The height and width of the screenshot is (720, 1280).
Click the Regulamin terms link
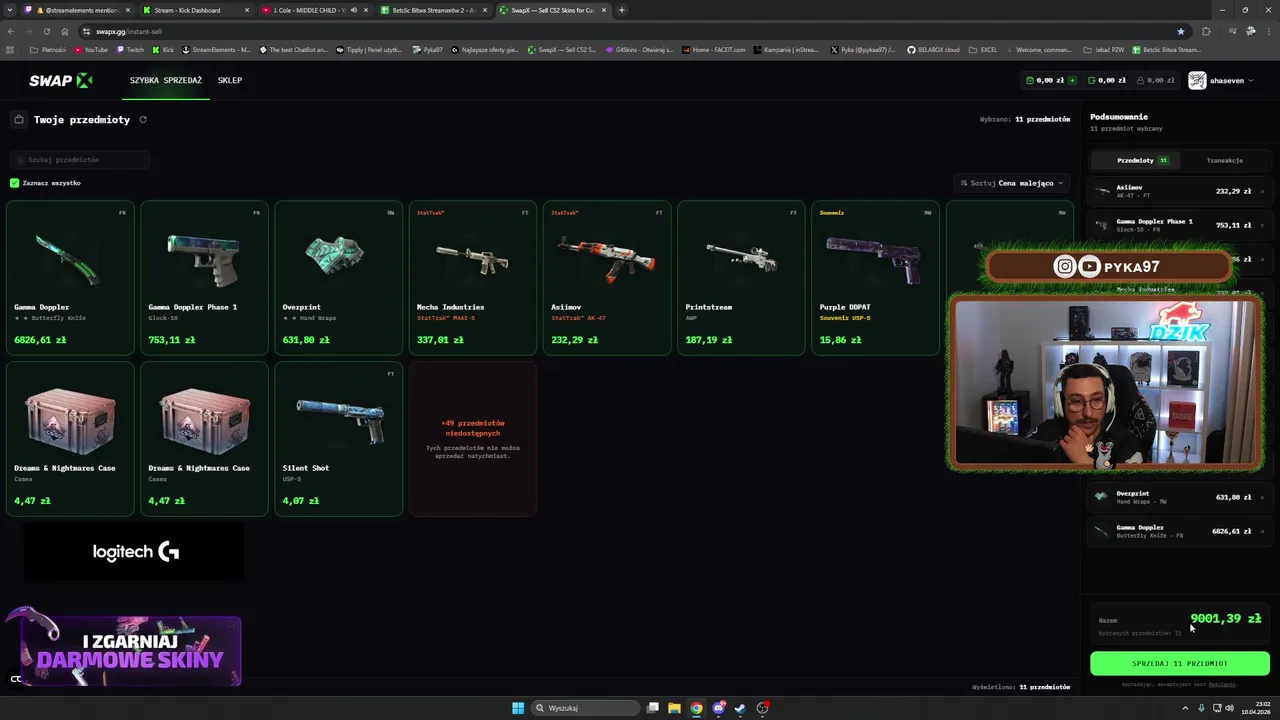[1222, 685]
